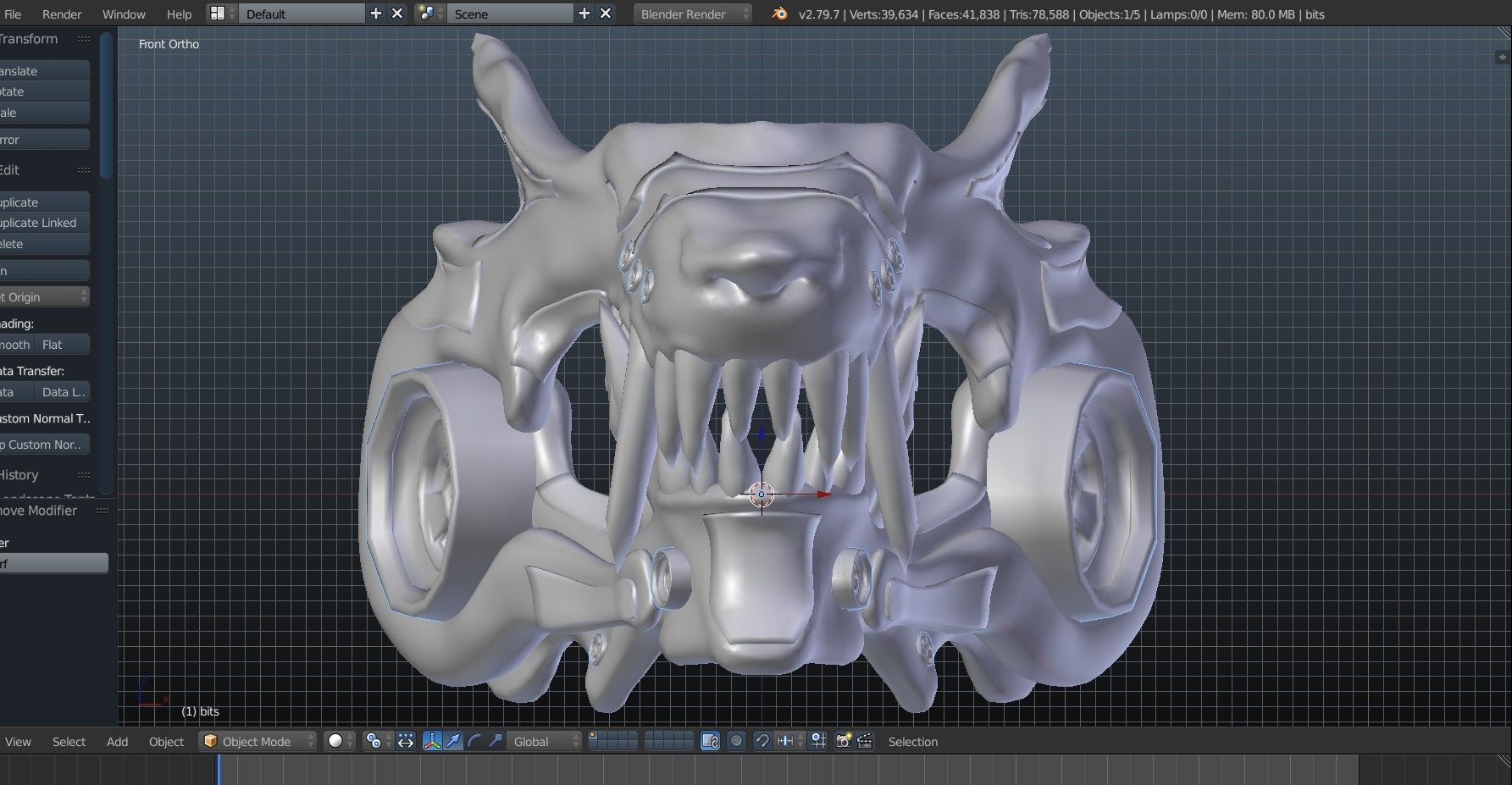This screenshot has width=1512, height=785.
Task: Enable the scale manipulator
Action: coord(496,741)
